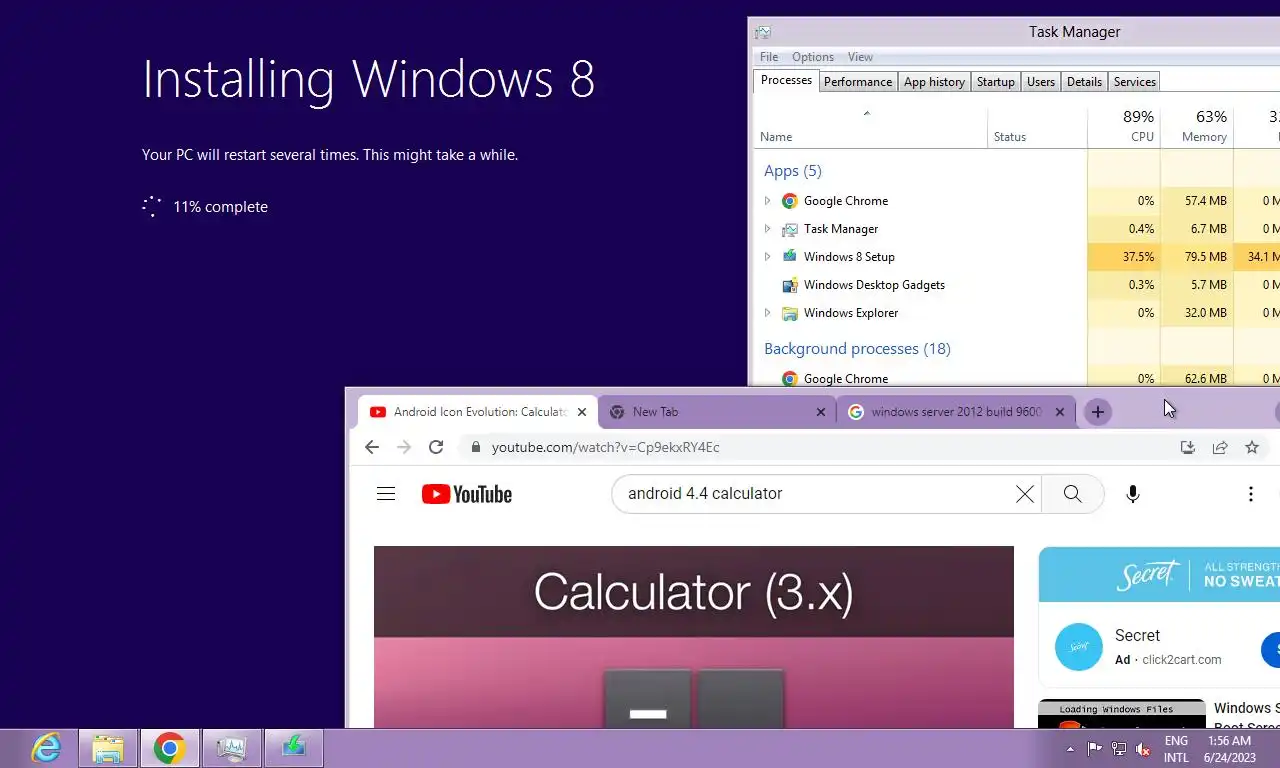Bookmark this page with the star

[1252, 447]
